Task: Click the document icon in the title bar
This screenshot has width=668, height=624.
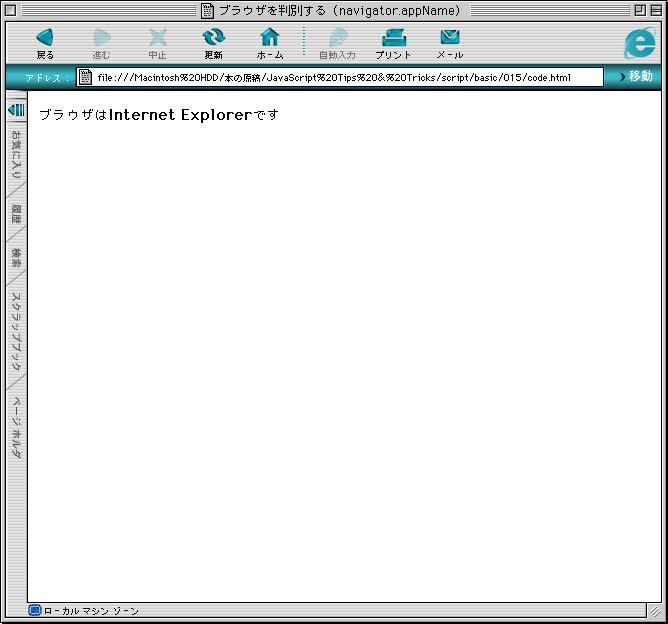Action: click(207, 10)
